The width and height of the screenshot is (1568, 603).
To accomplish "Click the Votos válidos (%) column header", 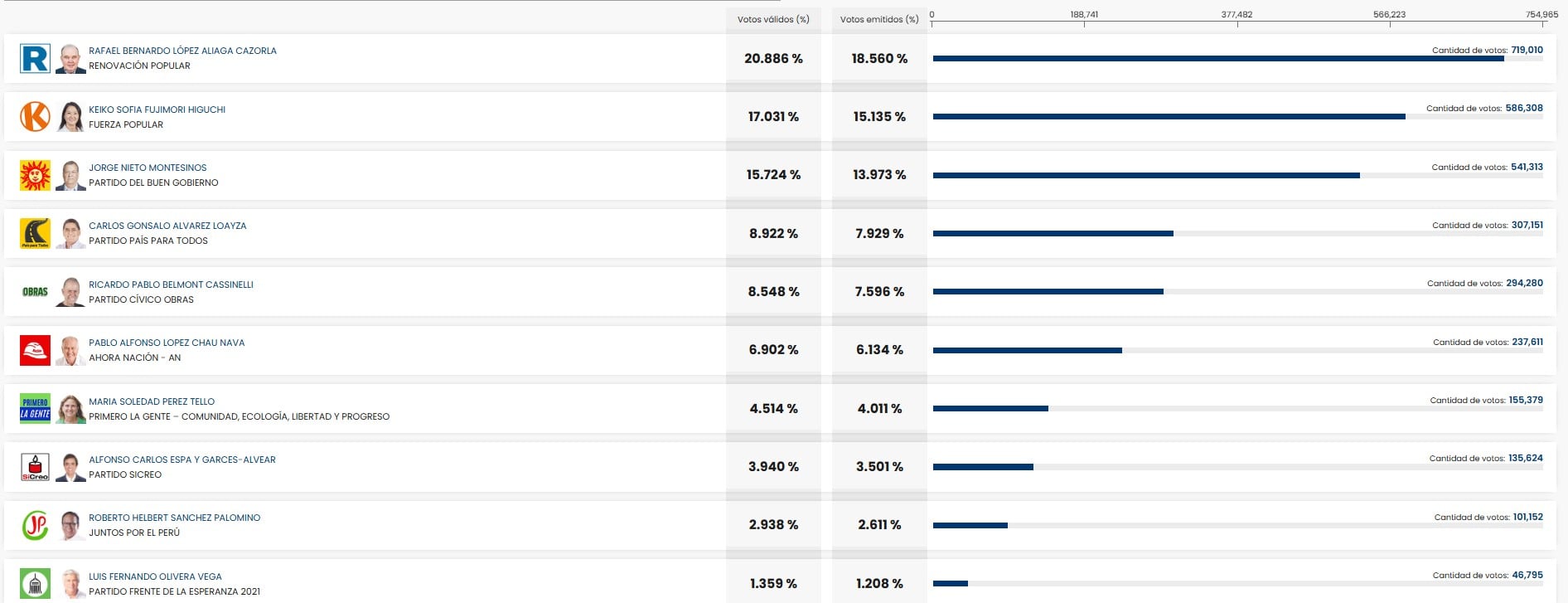I will (x=773, y=19).
